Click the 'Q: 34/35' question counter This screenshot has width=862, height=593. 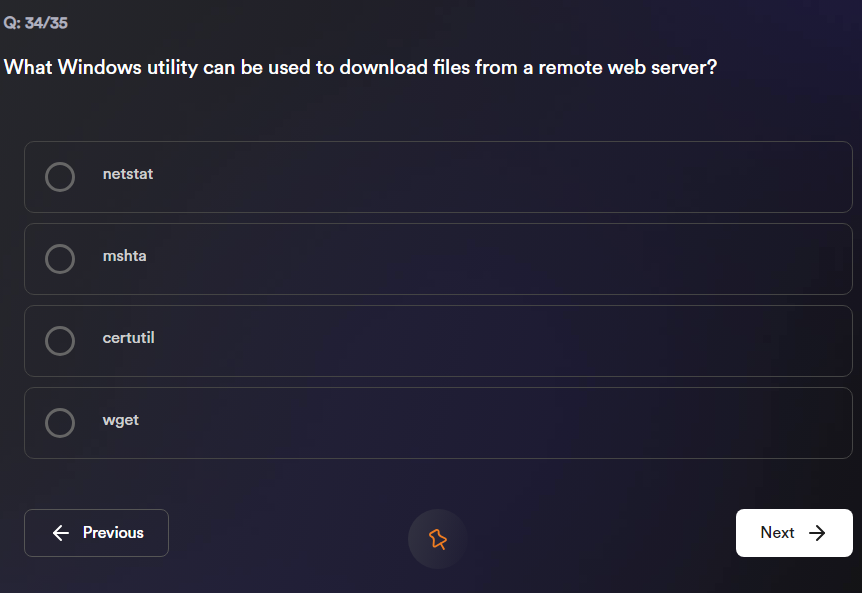tap(36, 23)
